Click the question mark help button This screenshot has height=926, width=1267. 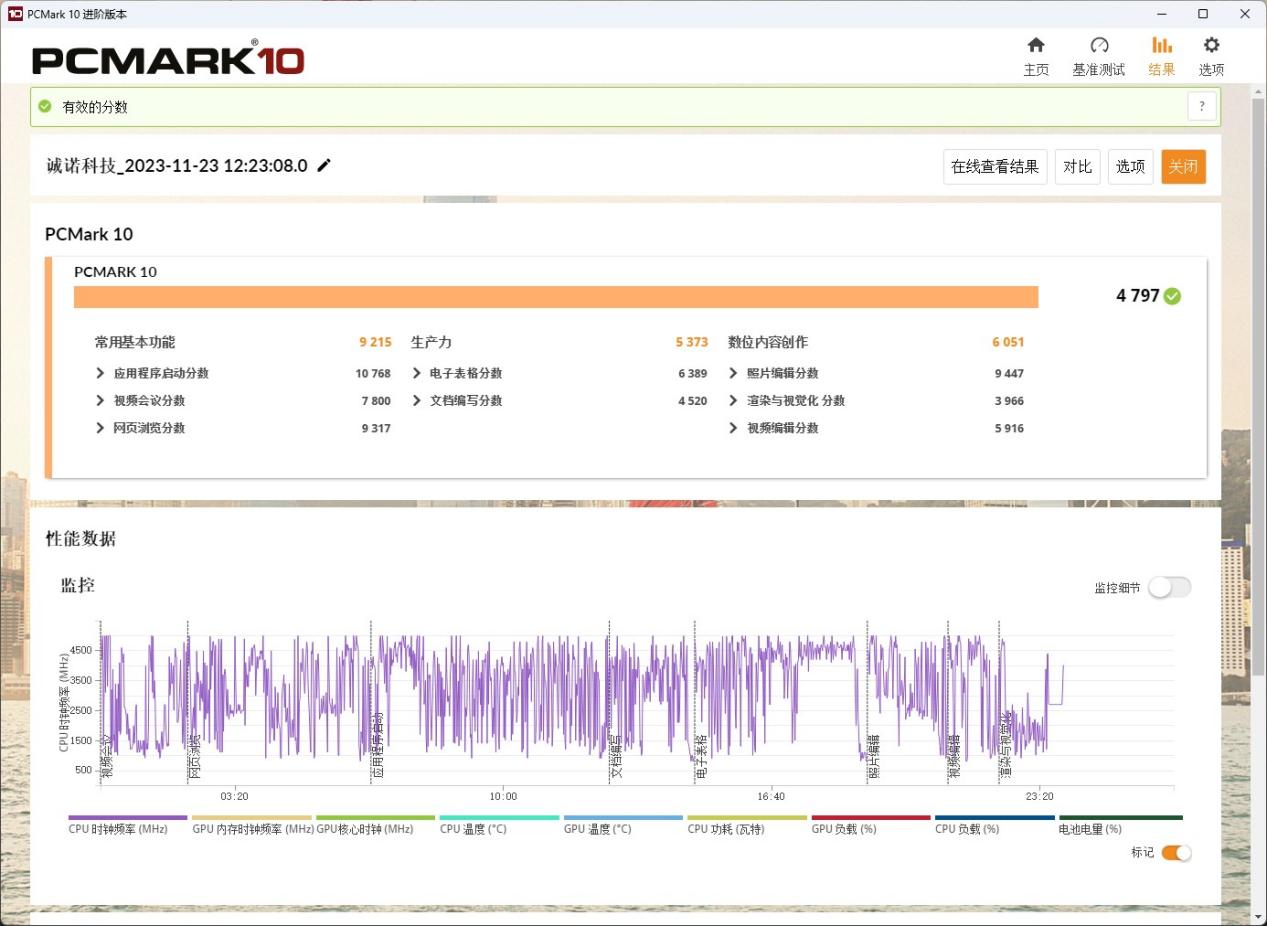point(1202,106)
